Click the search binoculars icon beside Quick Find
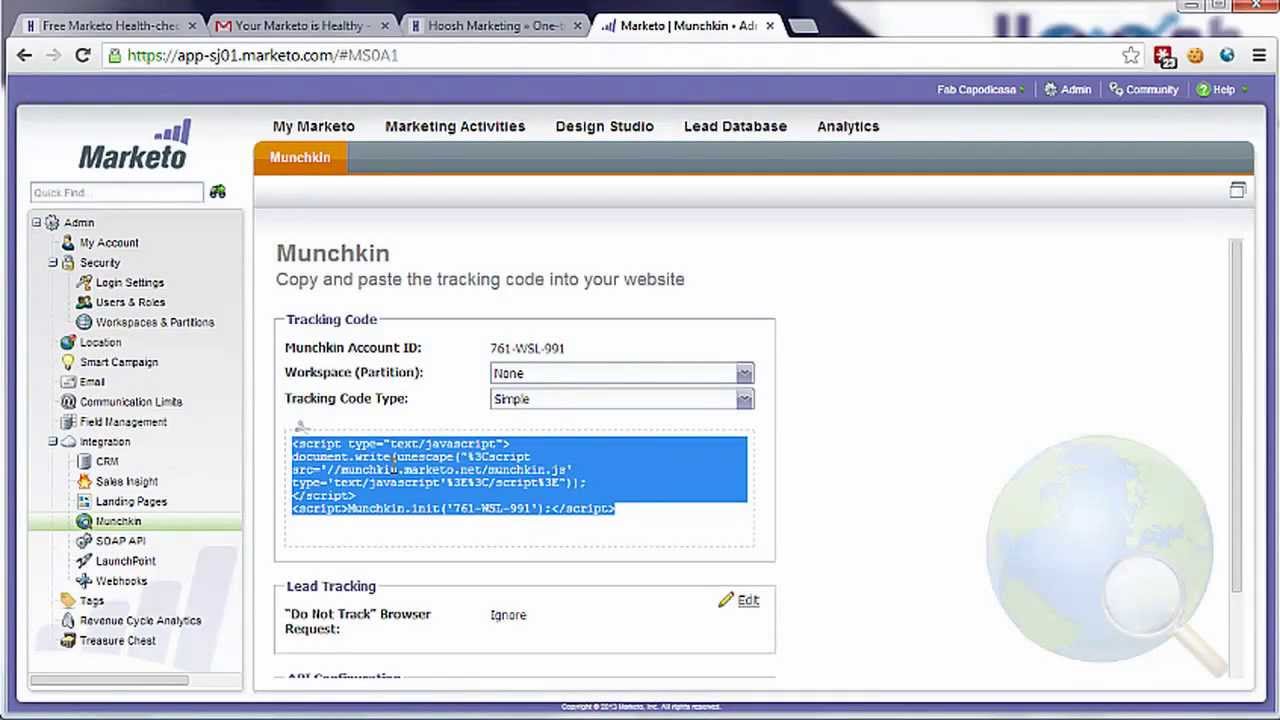This screenshot has height=720, width=1280. coord(218,192)
